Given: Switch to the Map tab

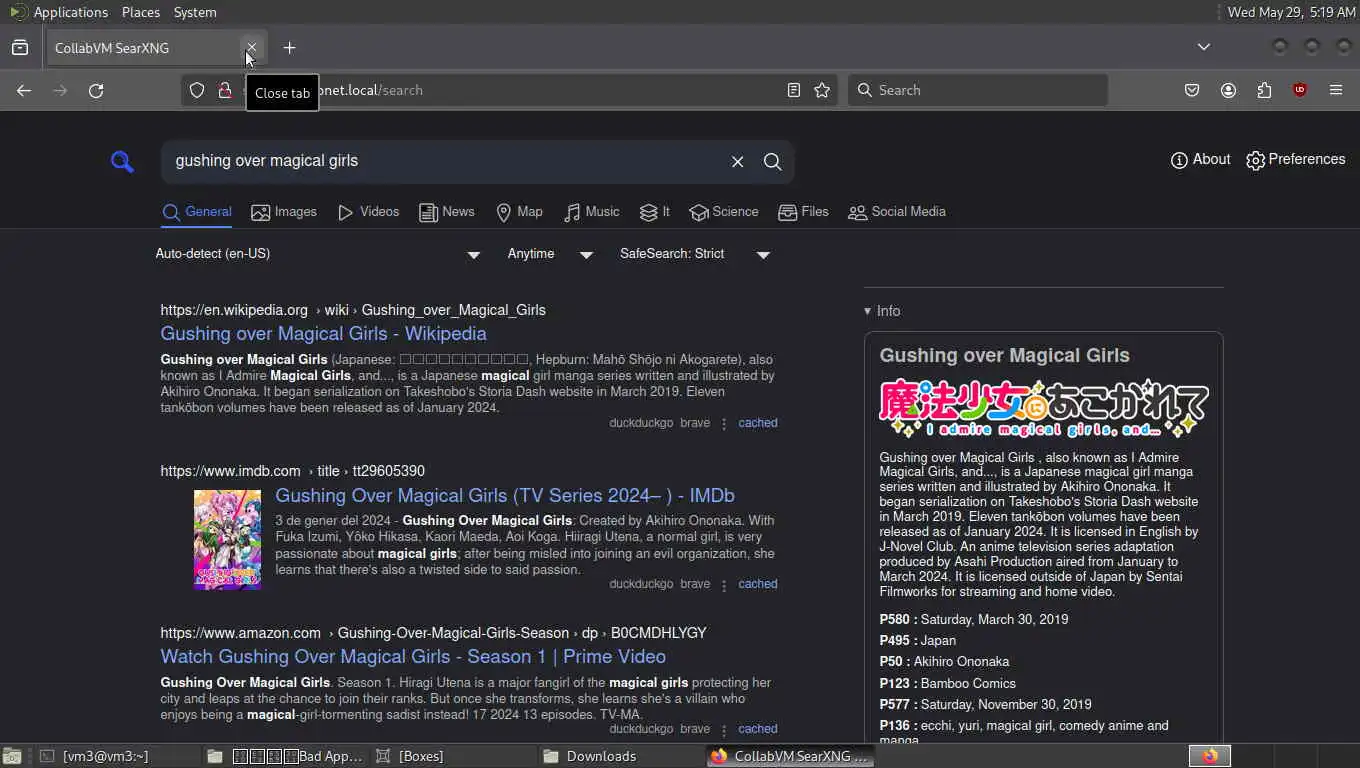Looking at the screenshot, I should tap(519, 212).
